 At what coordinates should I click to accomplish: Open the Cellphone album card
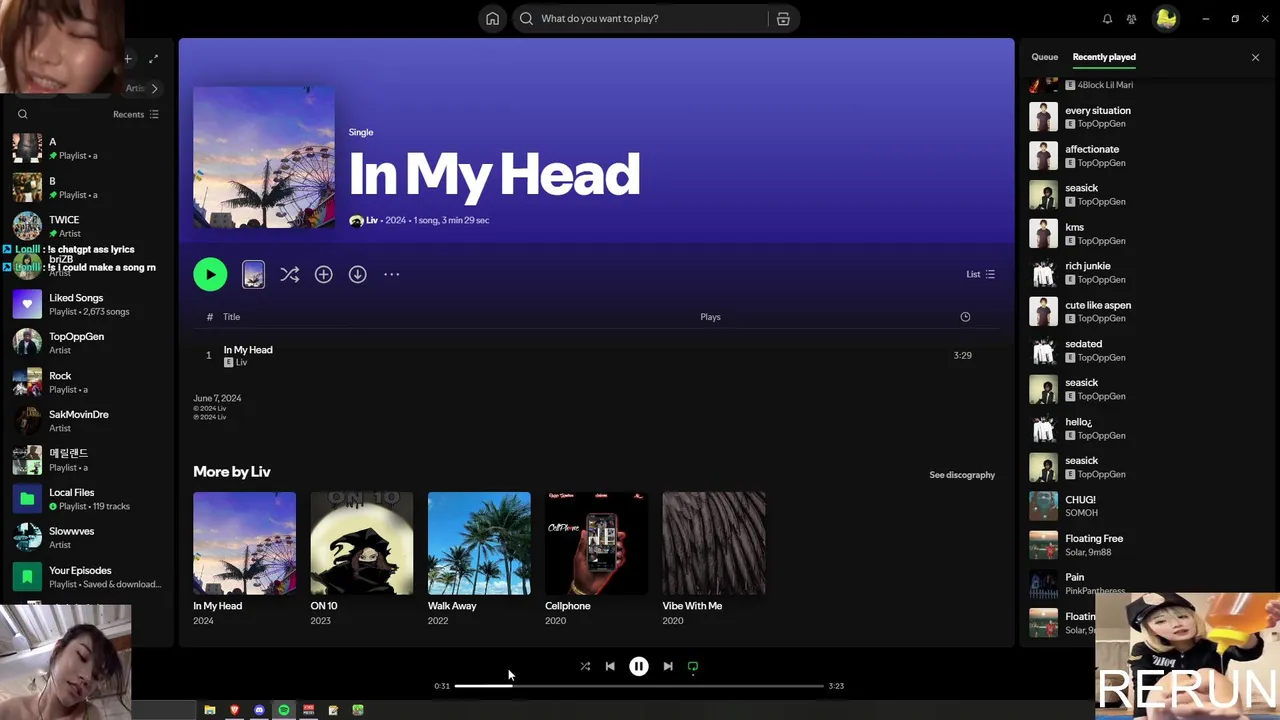point(596,559)
